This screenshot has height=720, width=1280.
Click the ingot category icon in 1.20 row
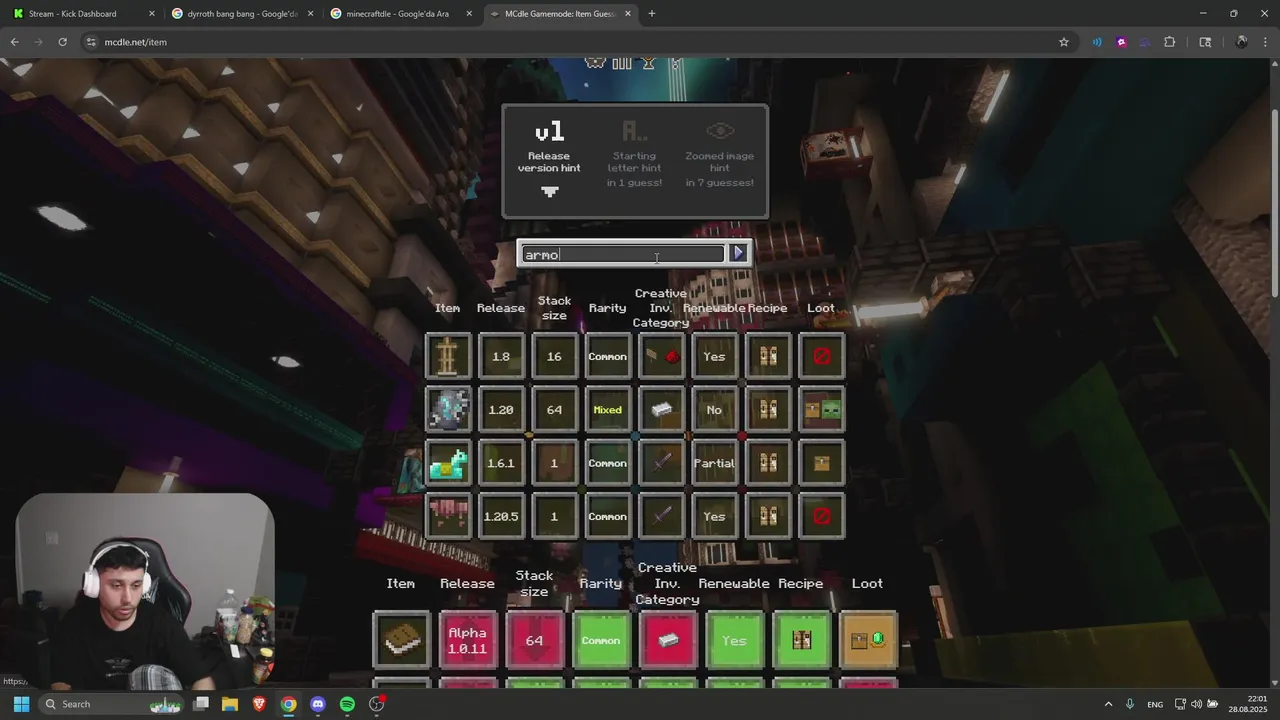click(661, 410)
